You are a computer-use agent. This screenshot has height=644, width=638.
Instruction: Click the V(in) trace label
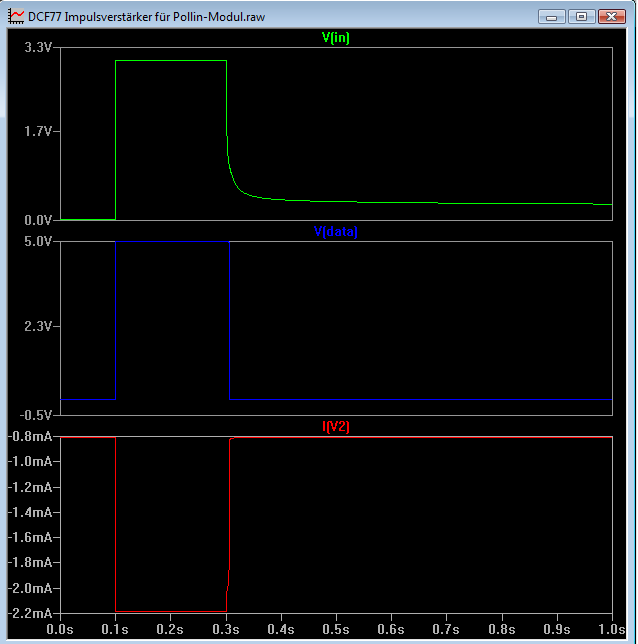336,37
